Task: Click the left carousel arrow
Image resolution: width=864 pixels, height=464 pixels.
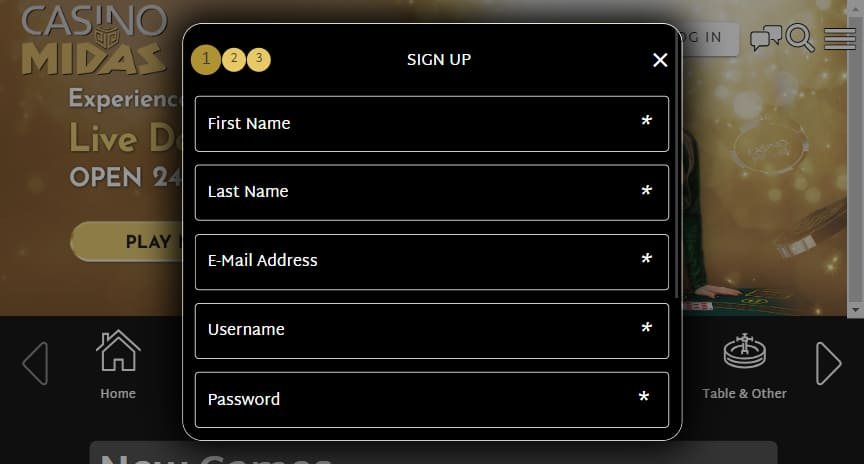Action: 36,363
